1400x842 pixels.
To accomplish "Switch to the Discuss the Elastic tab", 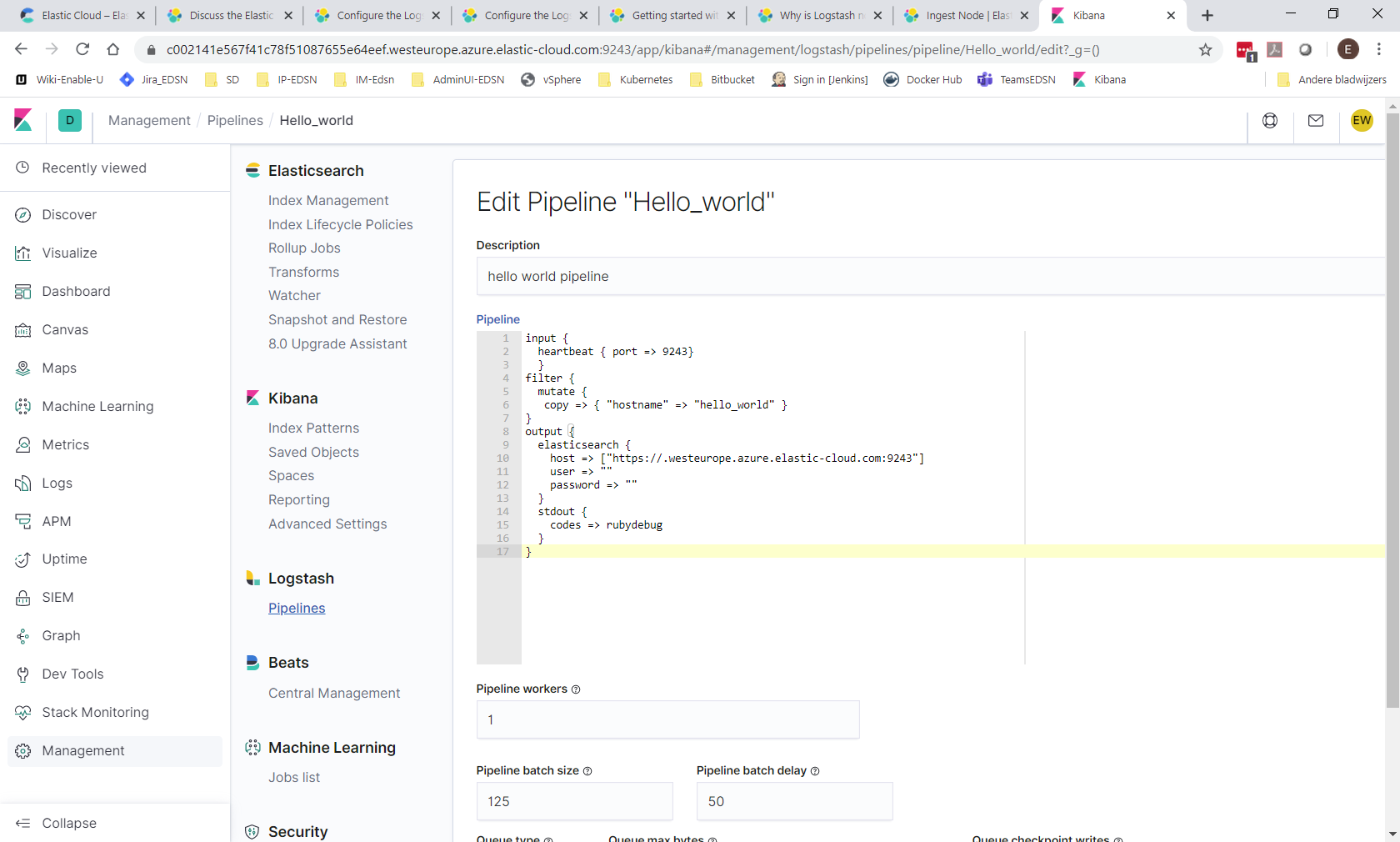I will [x=230, y=15].
